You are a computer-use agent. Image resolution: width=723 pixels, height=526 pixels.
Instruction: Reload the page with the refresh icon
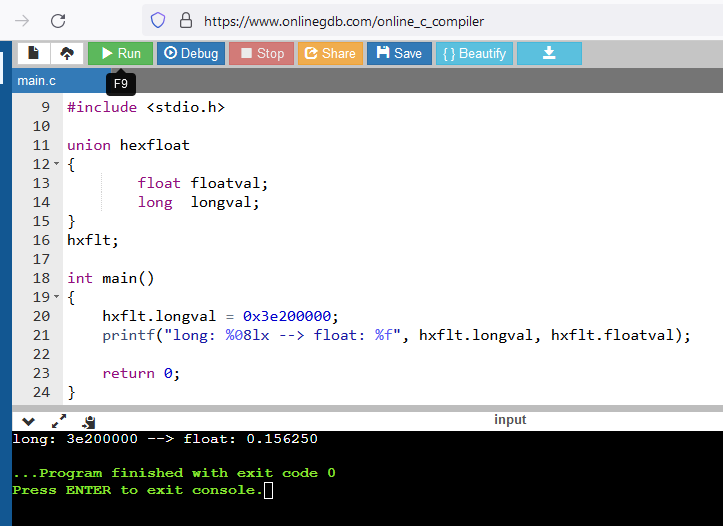tap(58, 21)
